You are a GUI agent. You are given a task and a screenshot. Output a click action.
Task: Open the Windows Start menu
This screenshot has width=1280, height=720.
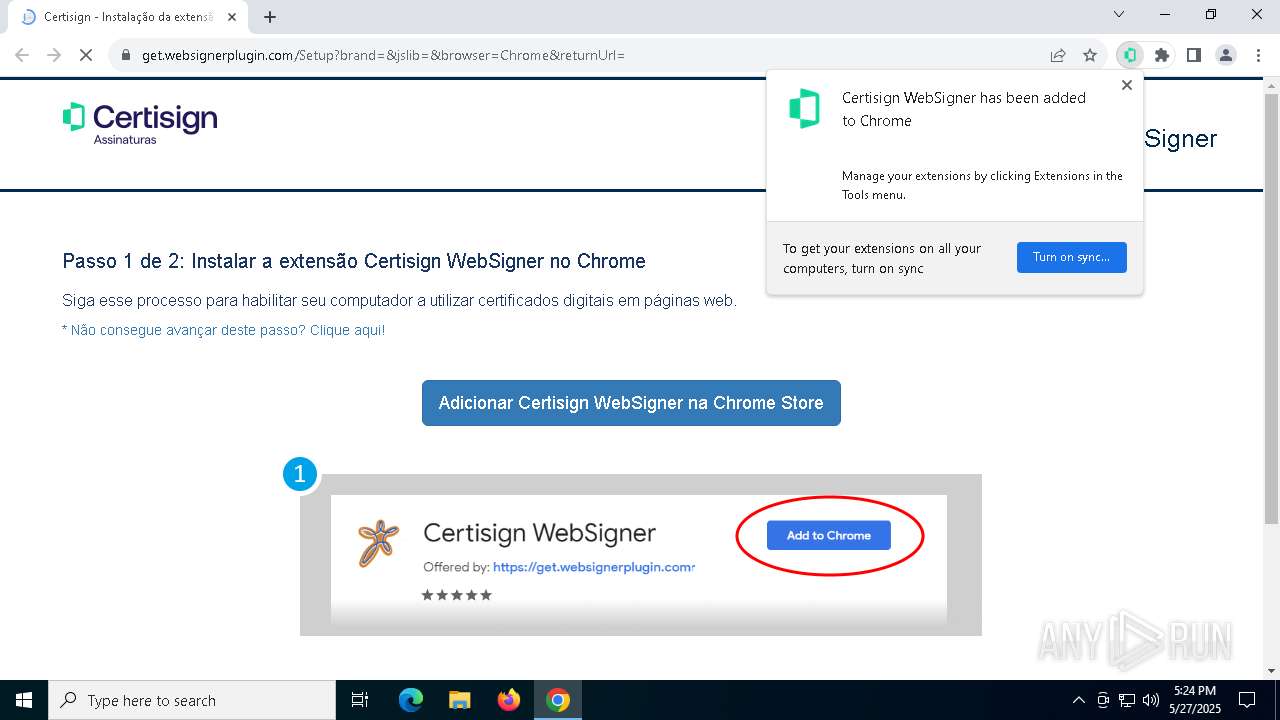pyautogui.click(x=24, y=700)
